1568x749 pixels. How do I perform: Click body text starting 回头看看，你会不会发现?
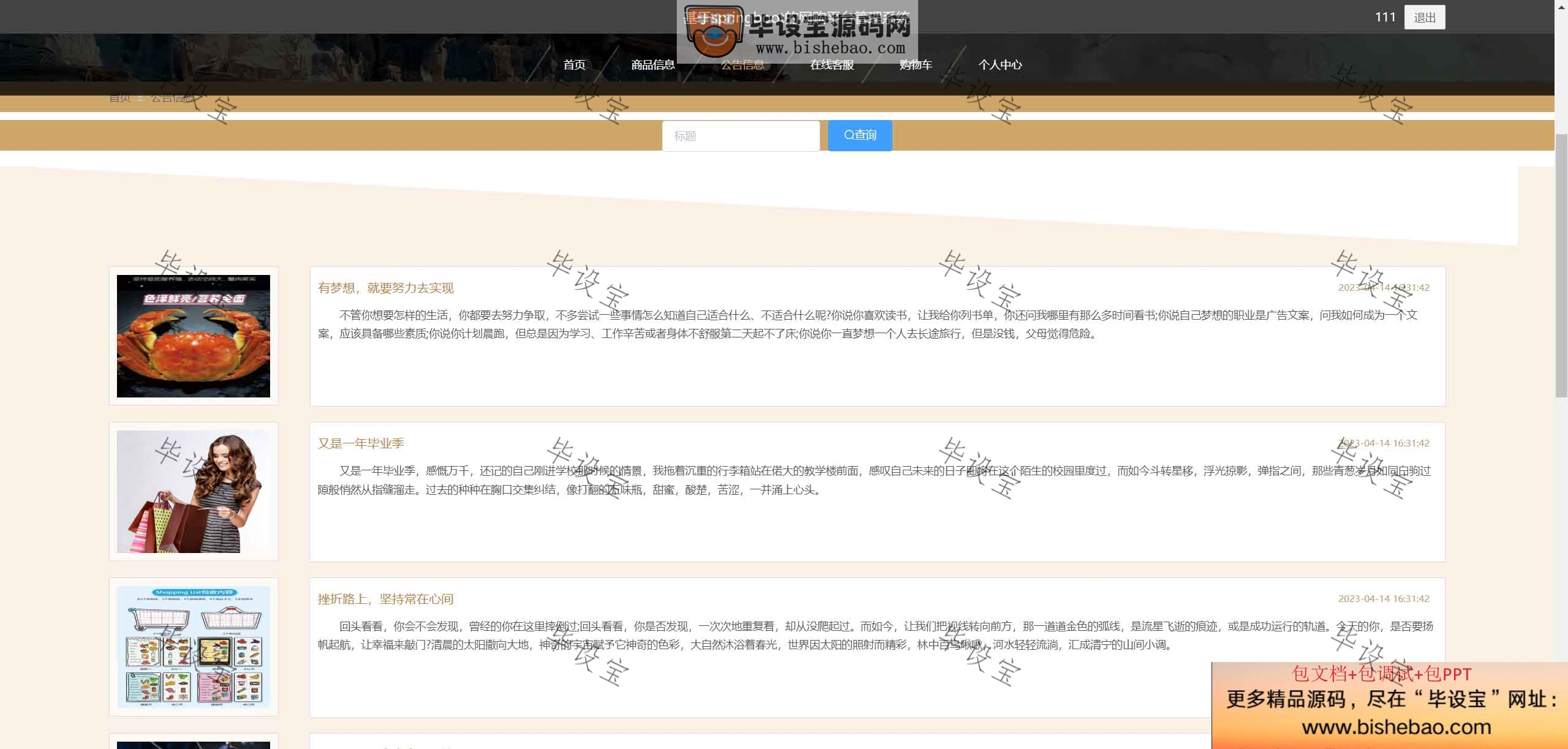875,636
